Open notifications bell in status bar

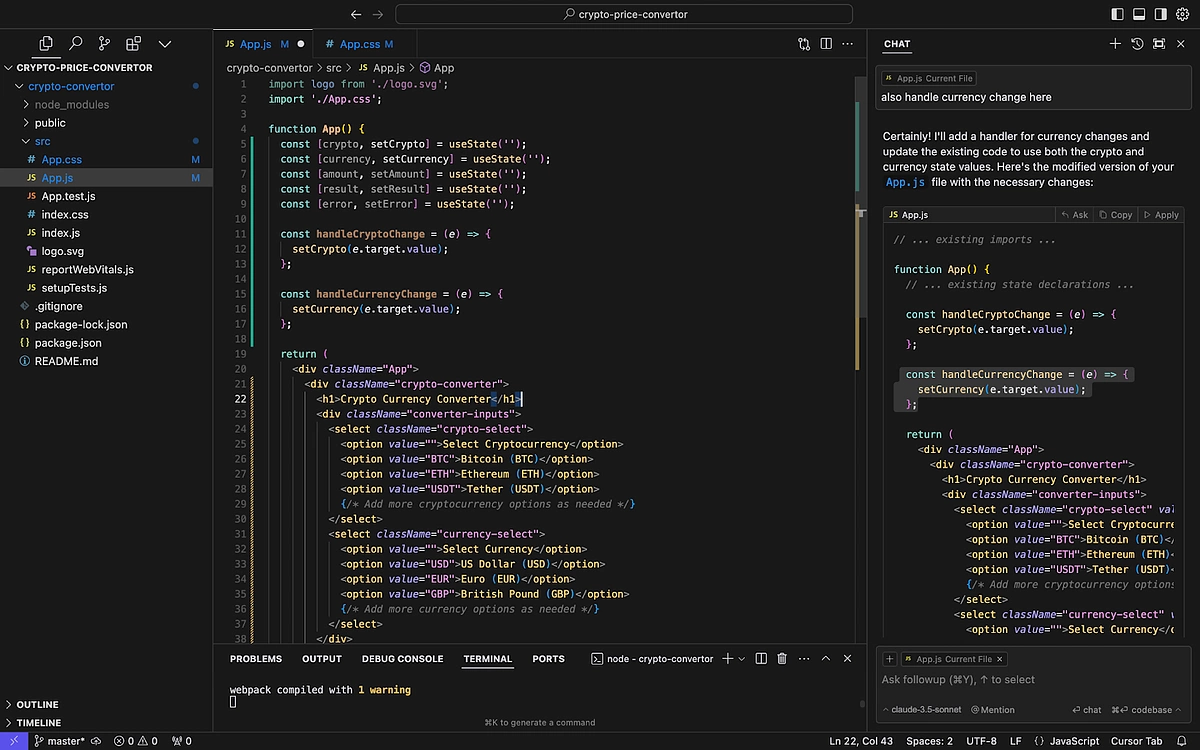pyautogui.click(x=1182, y=741)
